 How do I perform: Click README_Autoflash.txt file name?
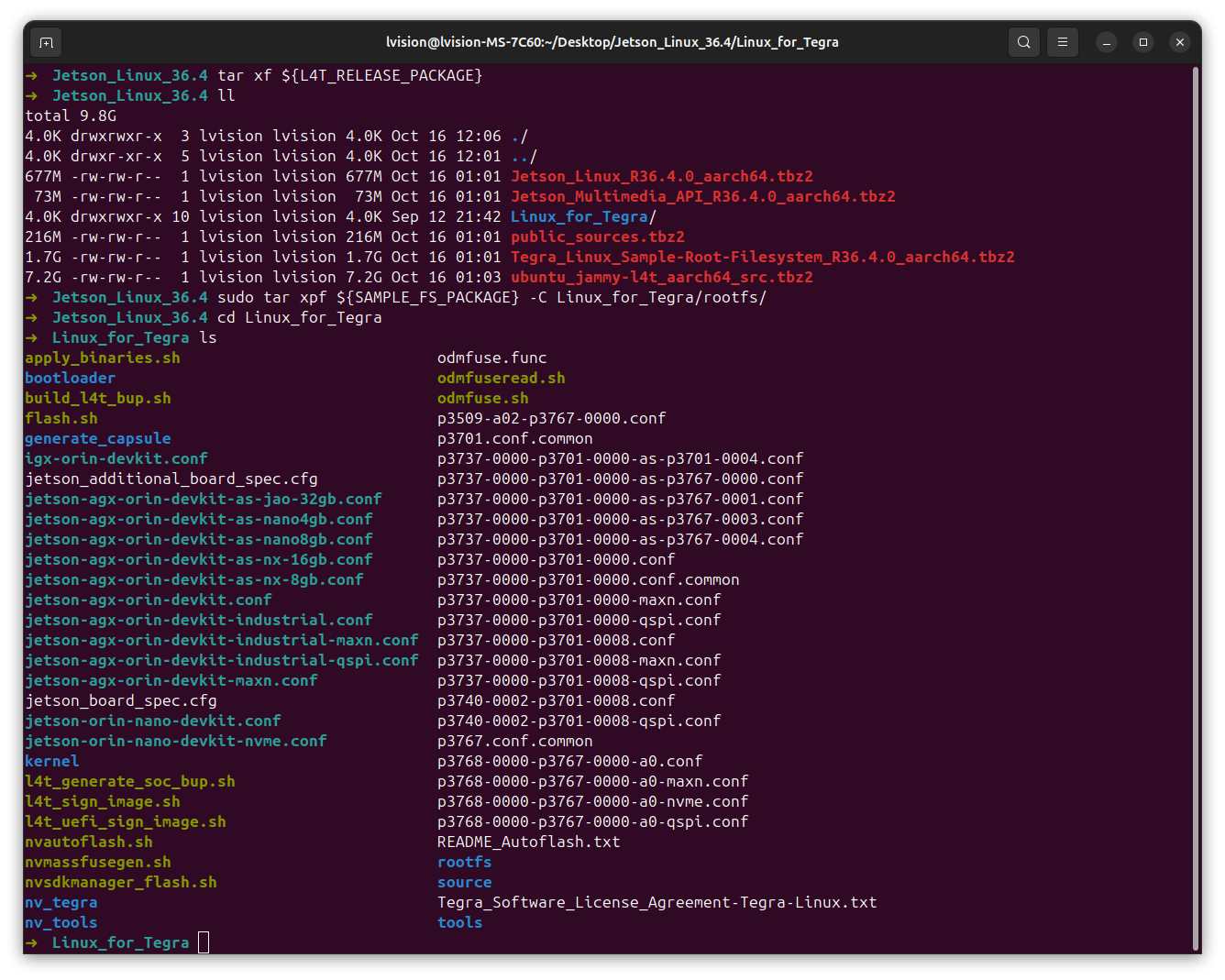coord(529,842)
